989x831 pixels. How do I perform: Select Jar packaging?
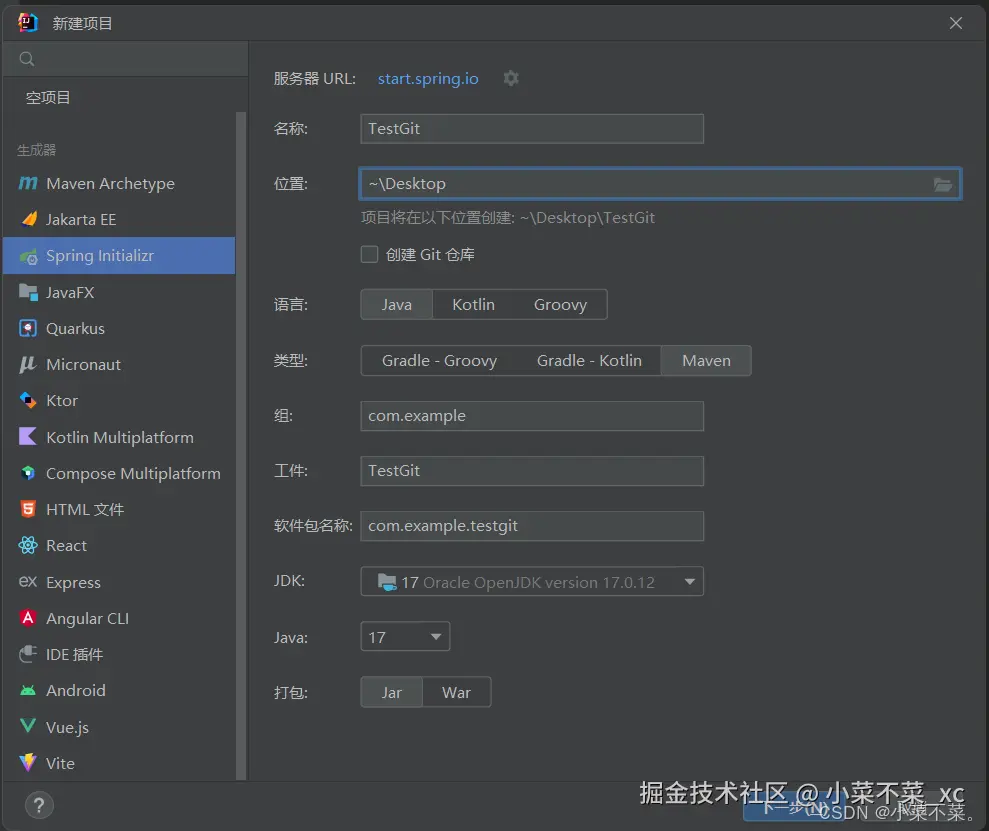392,692
